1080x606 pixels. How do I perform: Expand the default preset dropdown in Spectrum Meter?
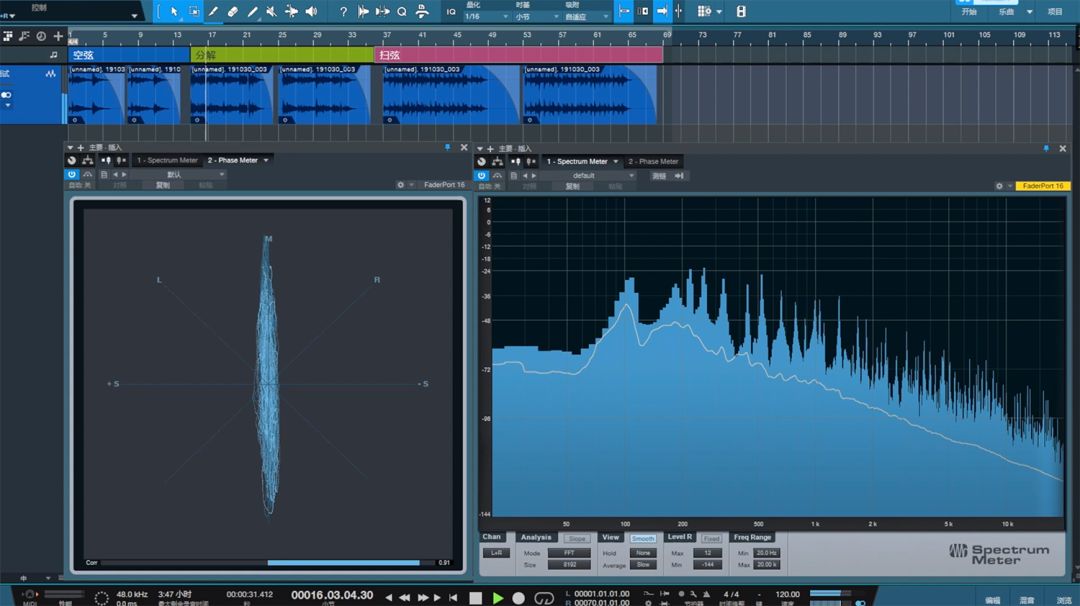pyautogui.click(x=590, y=175)
